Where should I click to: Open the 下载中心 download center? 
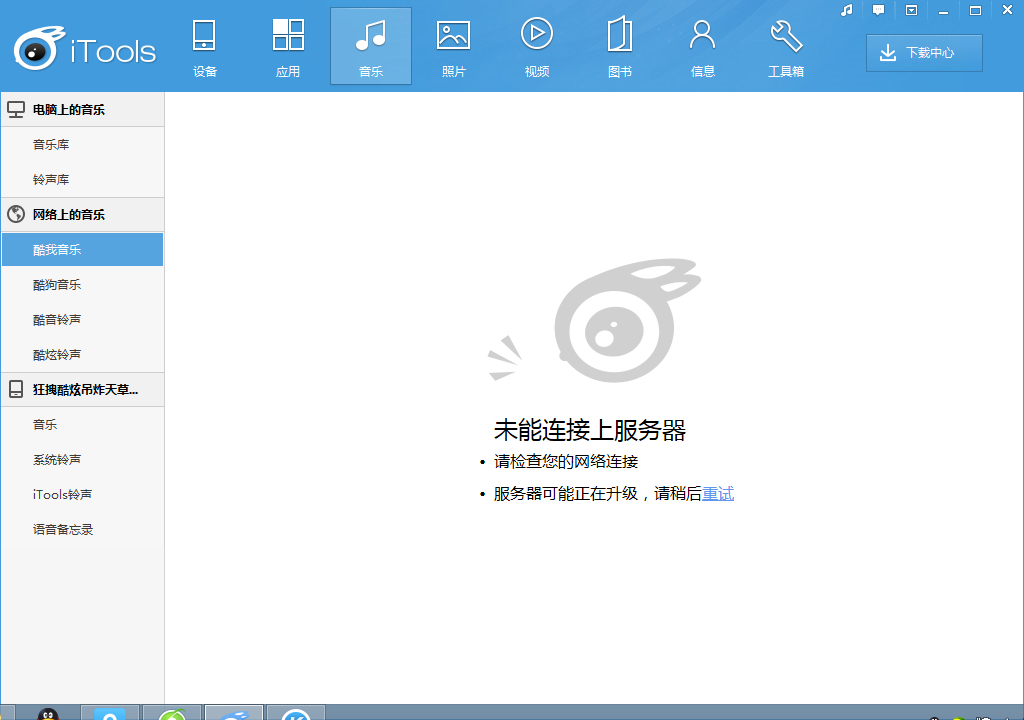(924, 53)
